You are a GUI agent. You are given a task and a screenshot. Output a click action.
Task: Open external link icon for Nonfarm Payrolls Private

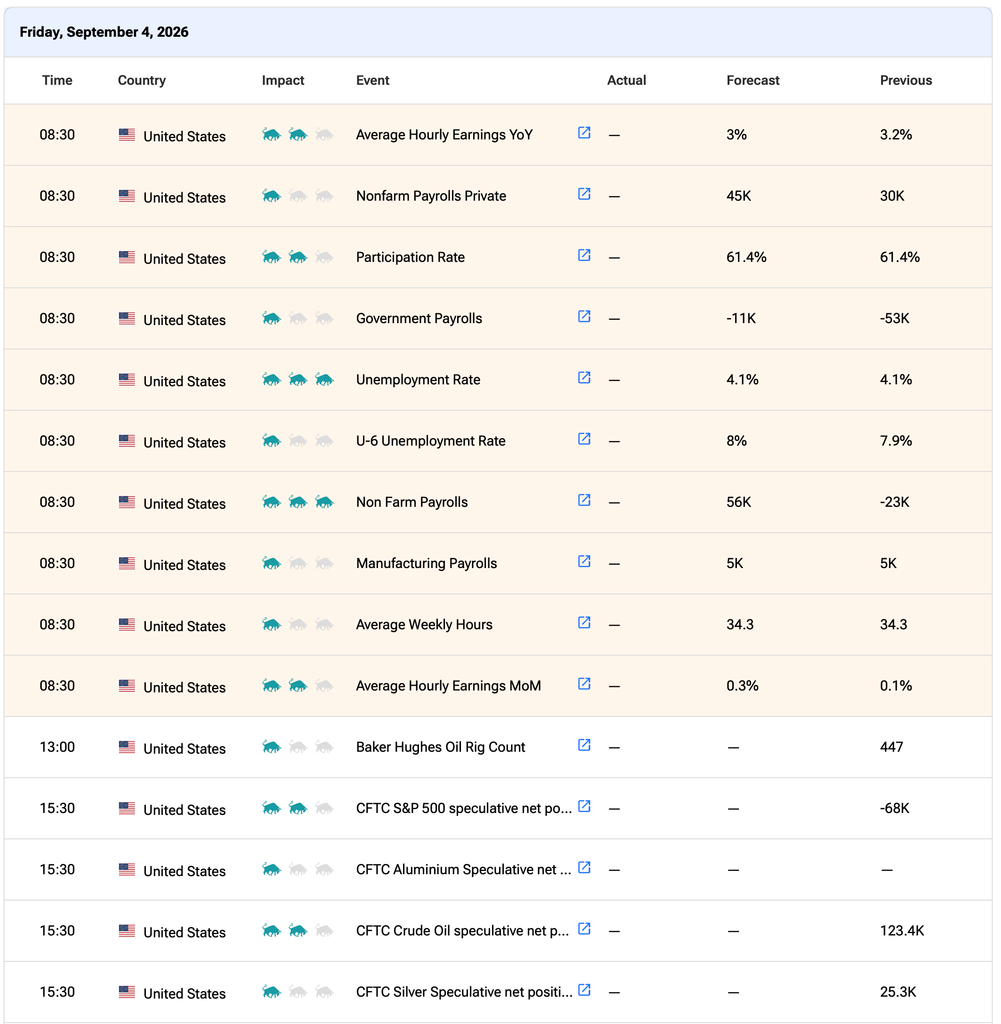point(584,195)
